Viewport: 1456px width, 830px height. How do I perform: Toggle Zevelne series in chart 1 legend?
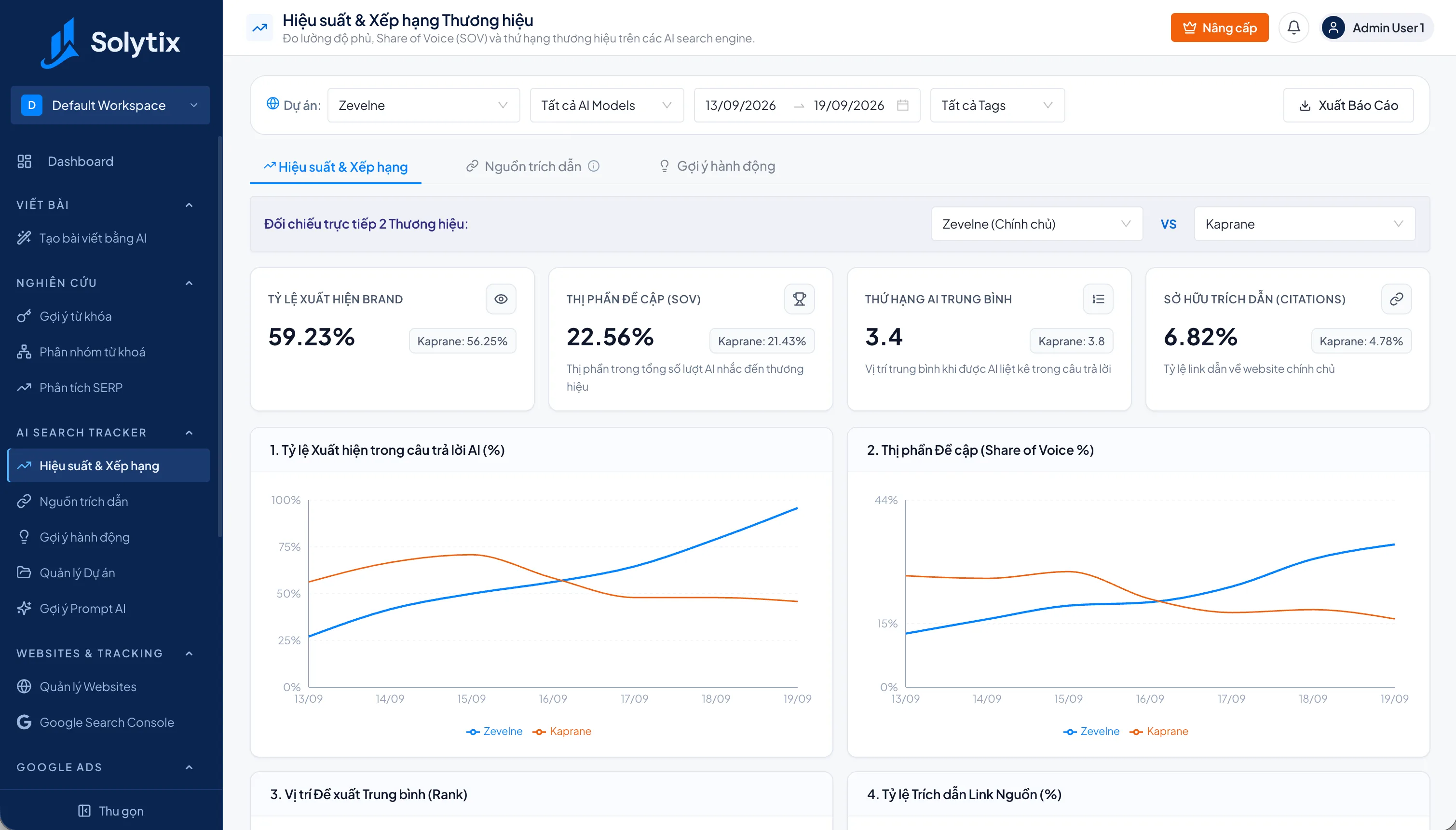point(494,731)
